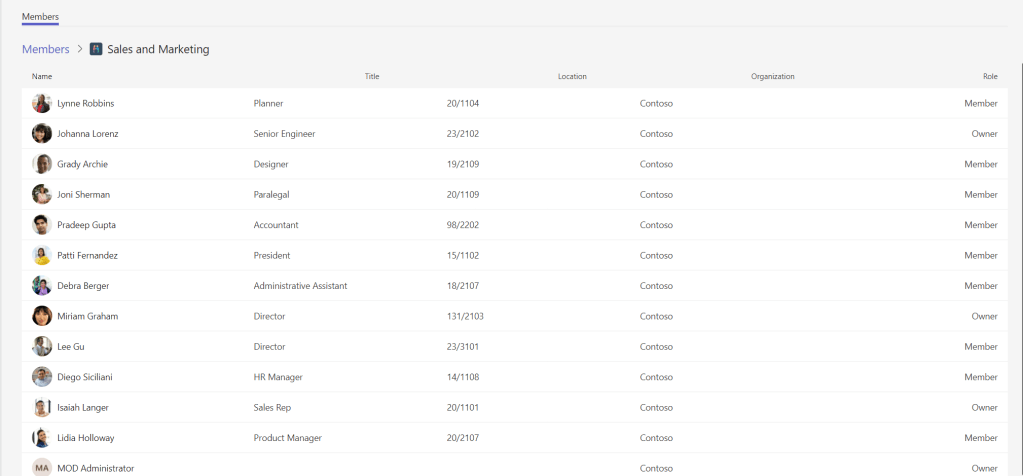Image resolution: width=1023 pixels, height=476 pixels.
Task: Select Joni Sherman's avatar image
Action: point(42,195)
